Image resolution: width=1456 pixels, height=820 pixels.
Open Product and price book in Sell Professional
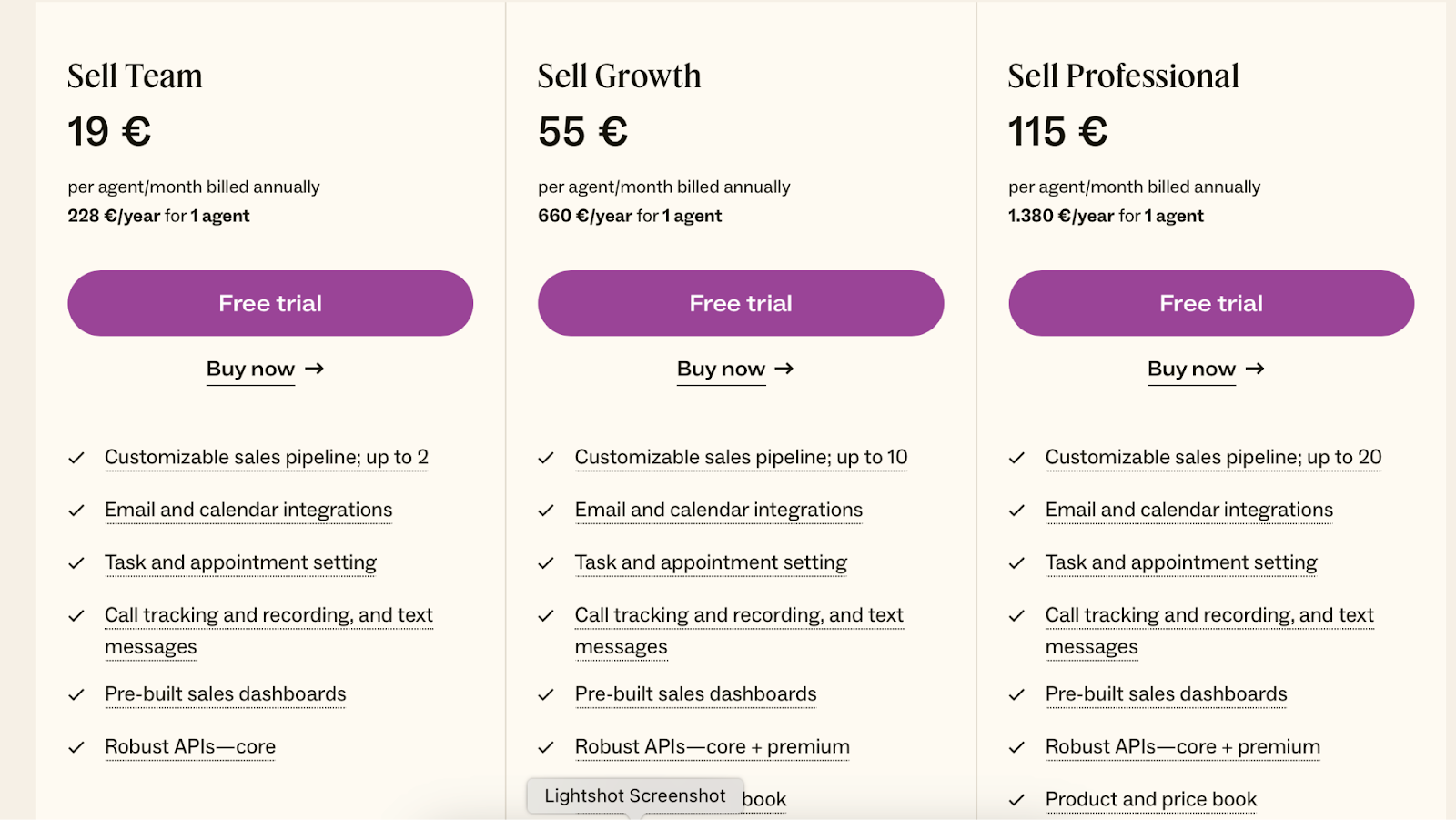coord(1150,798)
